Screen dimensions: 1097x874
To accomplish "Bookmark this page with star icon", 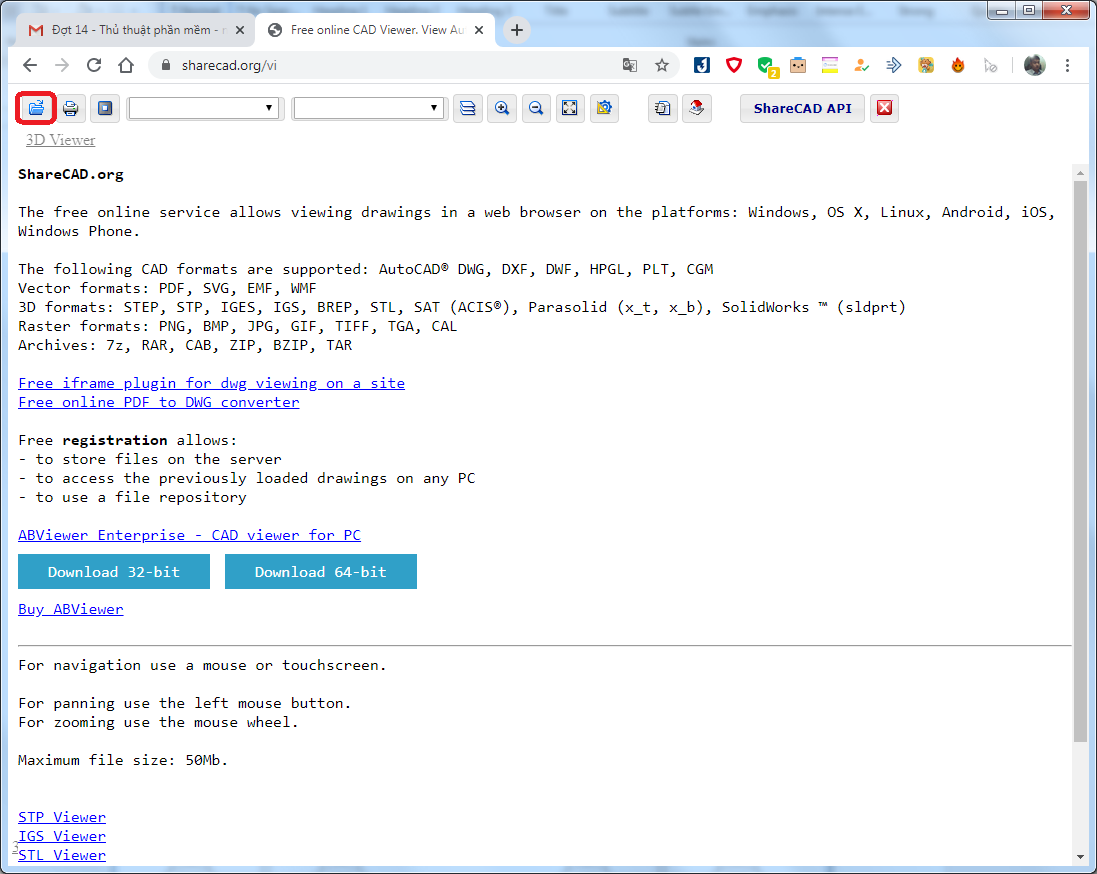I will tap(661, 65).
